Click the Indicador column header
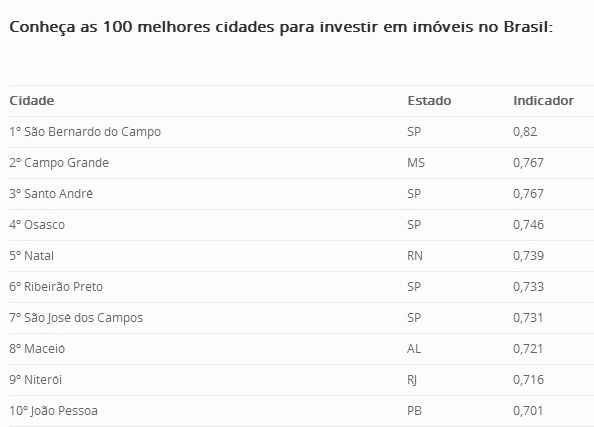The width and height of the screenshot is (594, 427). 543,101
